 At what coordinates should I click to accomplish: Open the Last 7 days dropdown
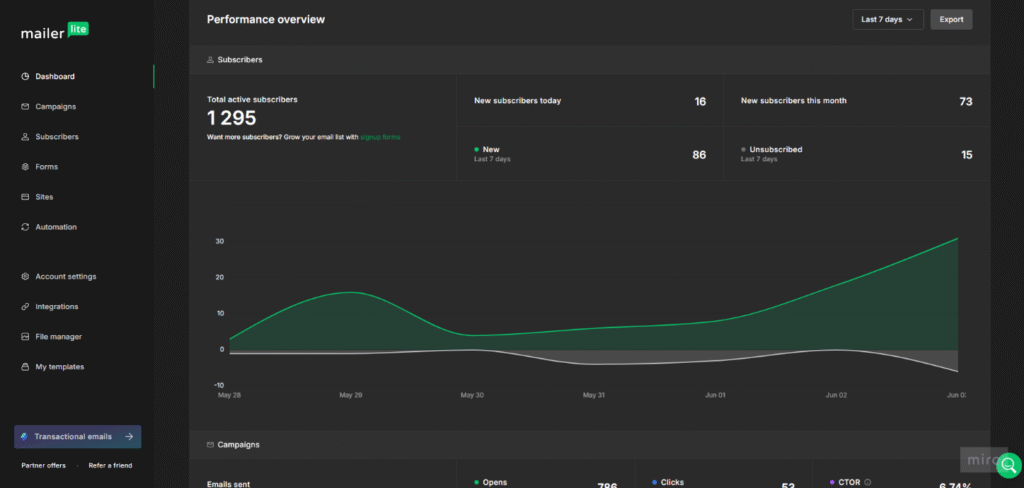click(888, 20)
